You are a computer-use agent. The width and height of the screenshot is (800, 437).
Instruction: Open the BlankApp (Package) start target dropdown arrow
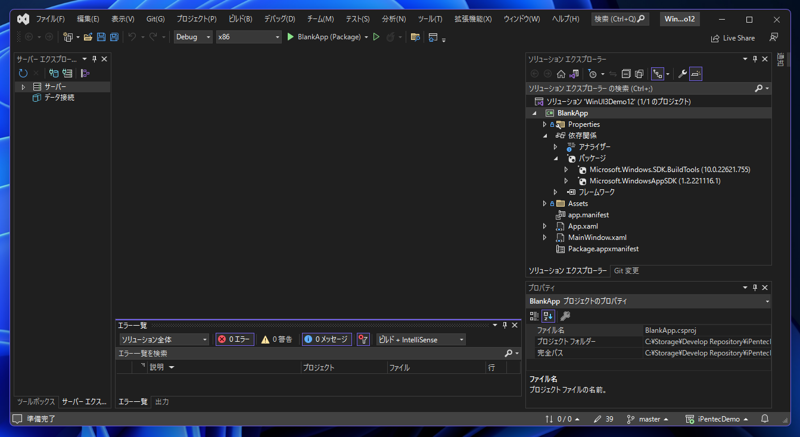pyautogui.click(x=366, y=37)
